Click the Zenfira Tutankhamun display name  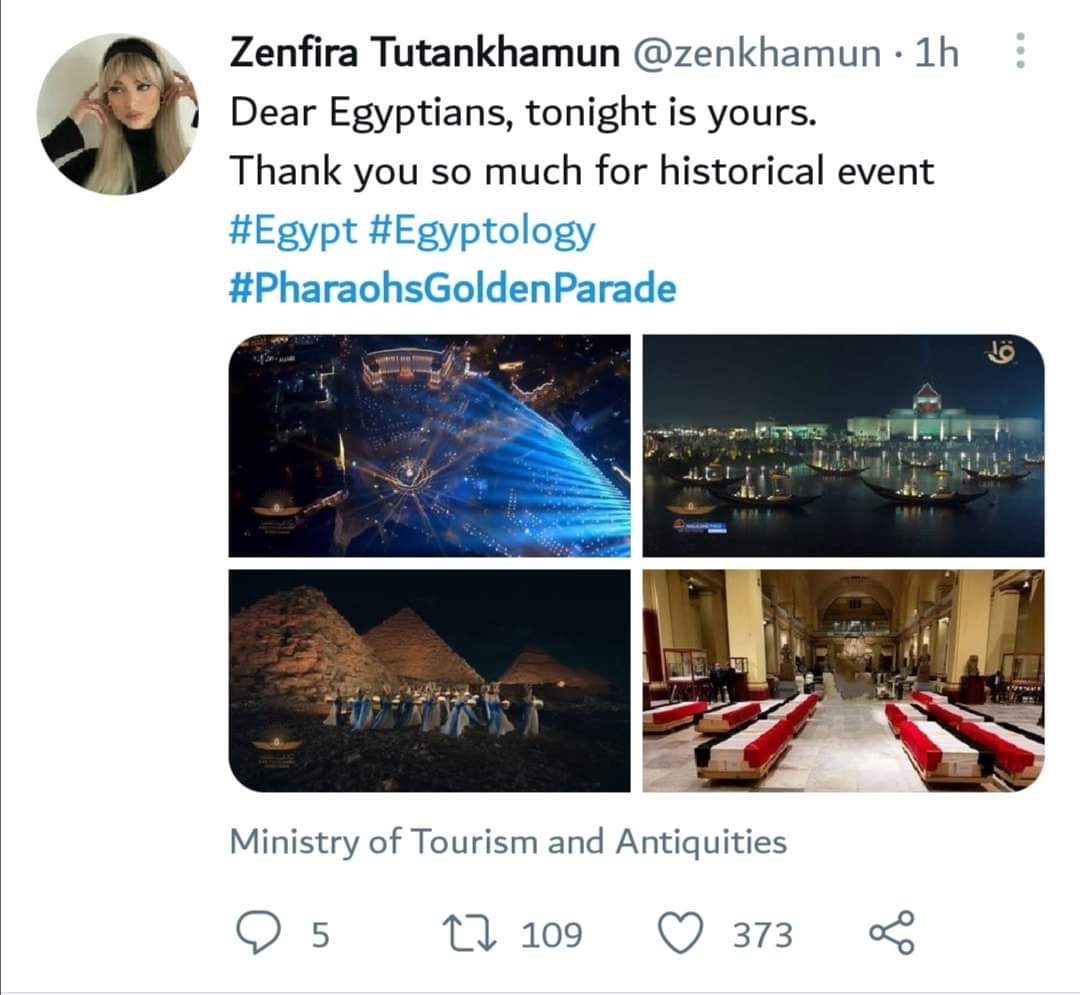pyautogui.click(x=424, y=53)
